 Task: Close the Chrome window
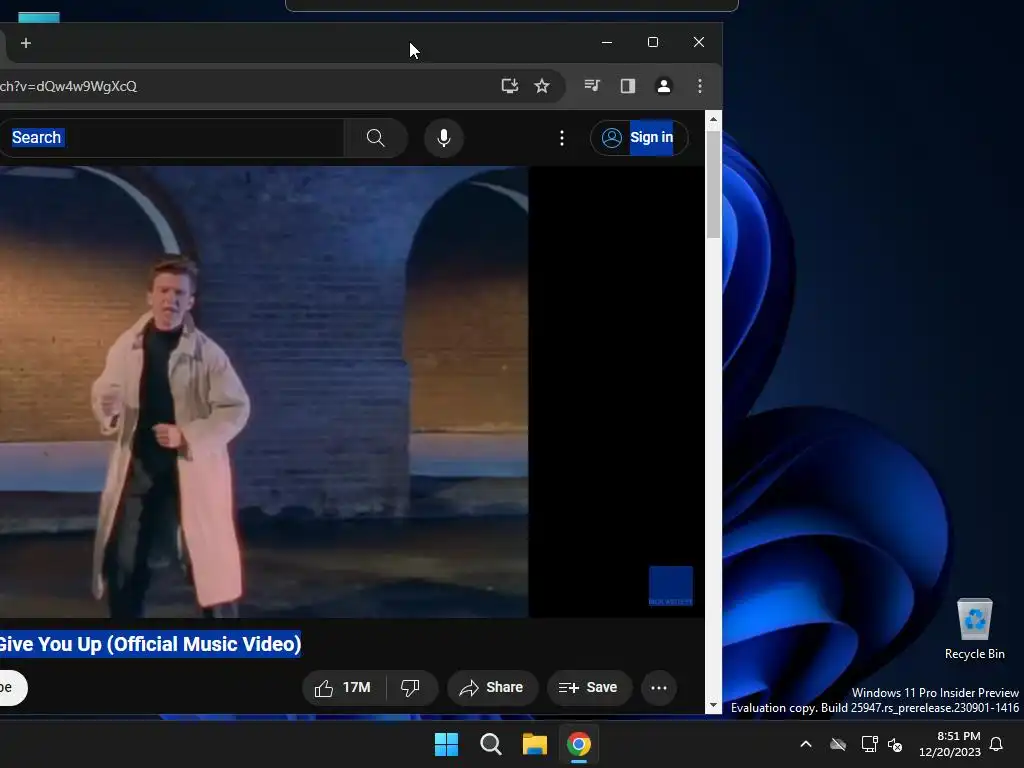click(699, 42)
